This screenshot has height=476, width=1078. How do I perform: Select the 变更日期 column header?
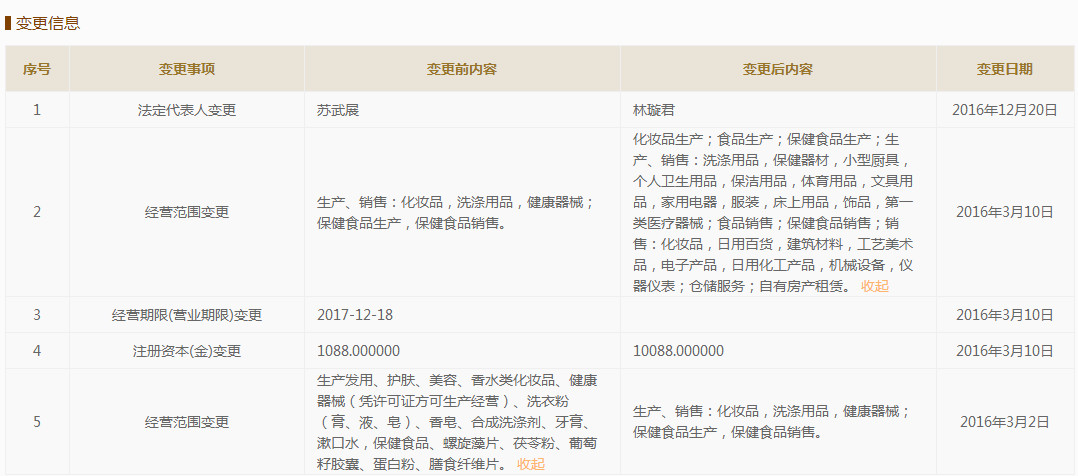coord(1005,69)
